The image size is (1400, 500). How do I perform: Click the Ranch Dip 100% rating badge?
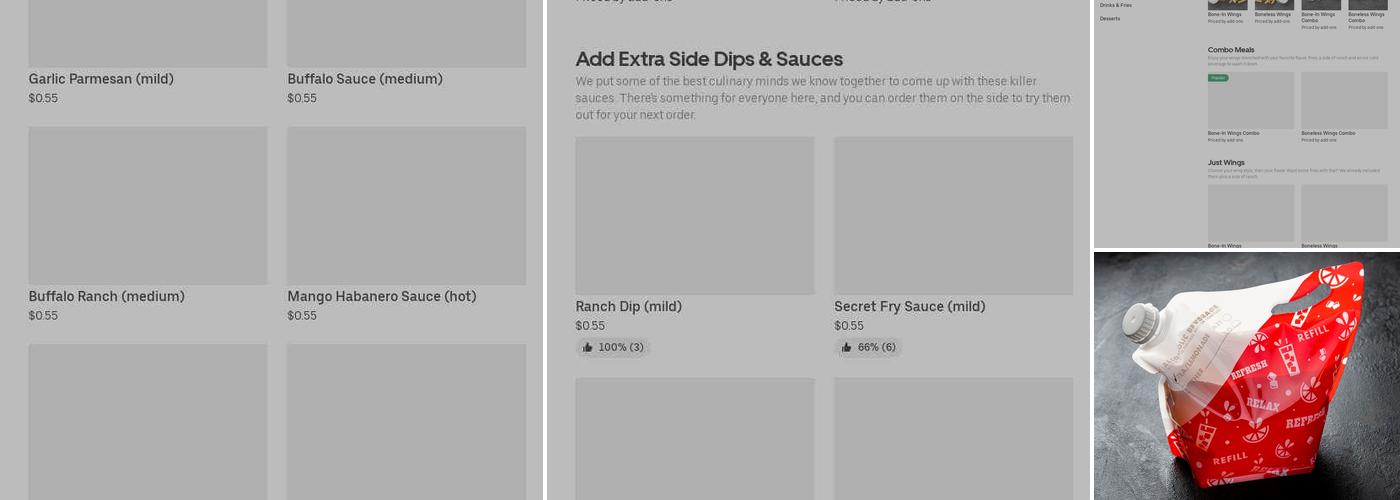(x=612, y=348)
